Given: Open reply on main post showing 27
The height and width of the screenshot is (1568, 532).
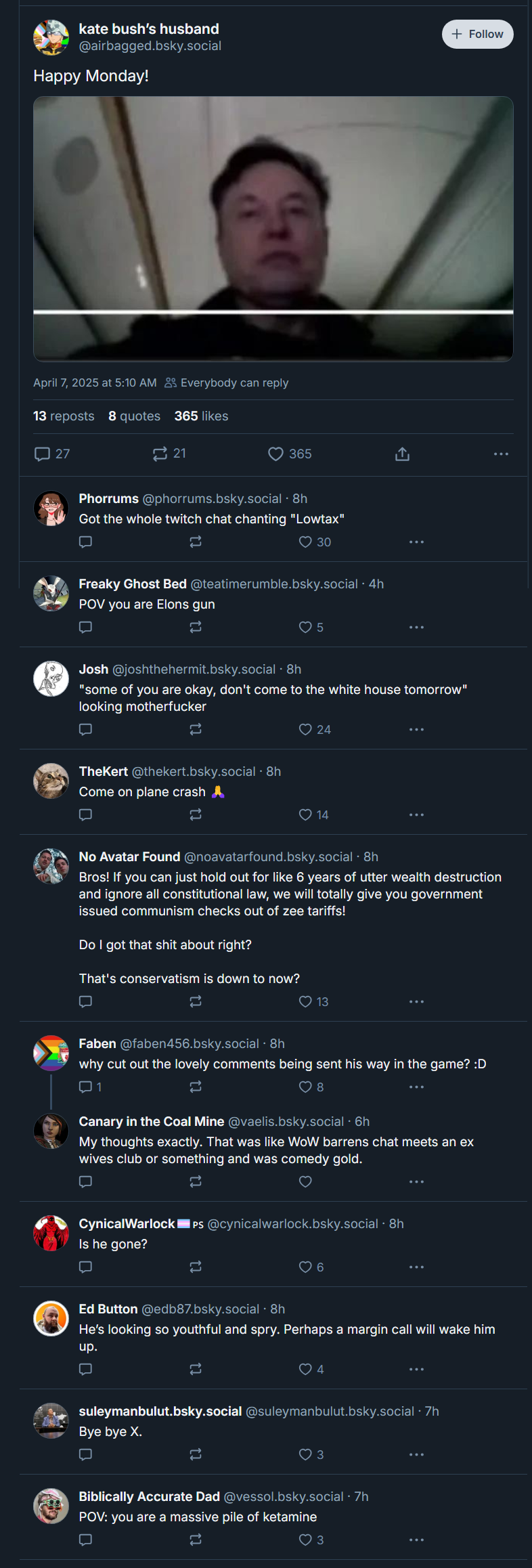Looking at the screenshot, I should pos(52,454).
